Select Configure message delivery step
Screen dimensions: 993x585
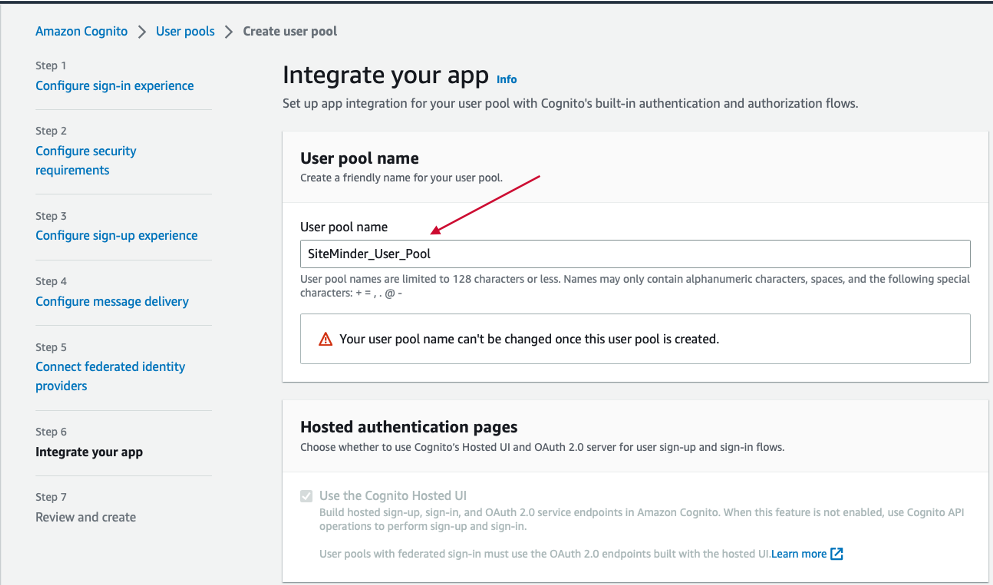112,301
